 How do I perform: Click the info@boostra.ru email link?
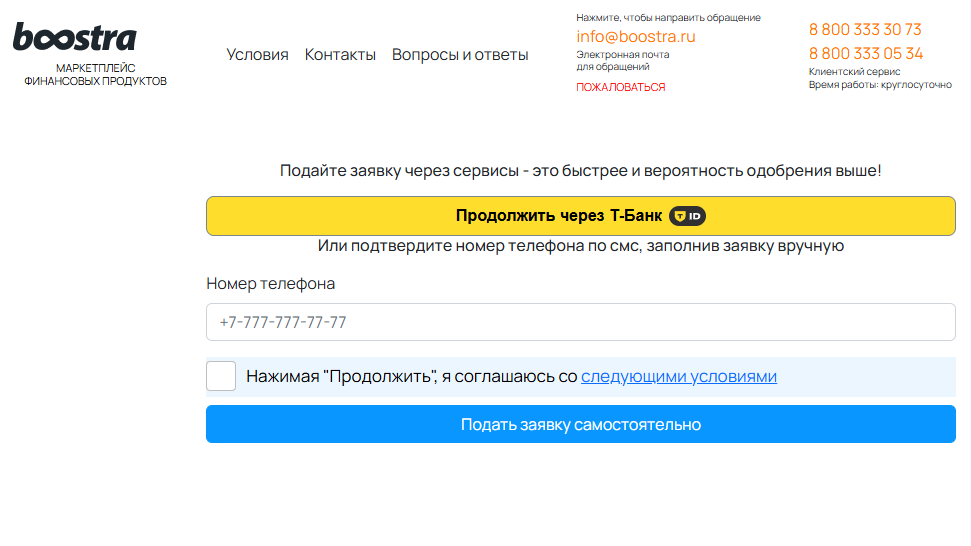635,37
